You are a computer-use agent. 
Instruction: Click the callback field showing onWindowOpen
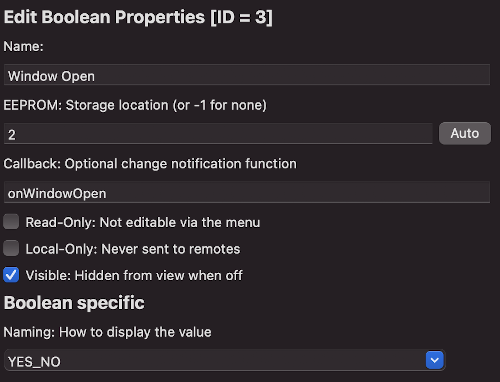[x=247, y=192]
